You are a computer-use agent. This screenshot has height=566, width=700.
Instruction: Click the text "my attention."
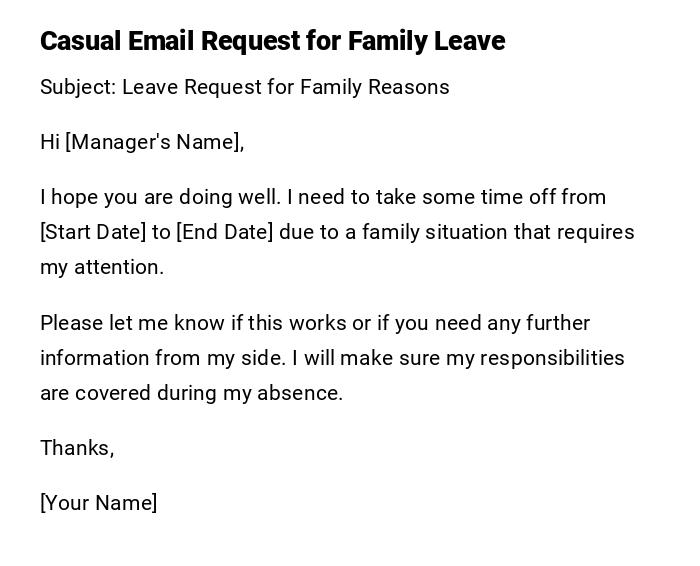[102, 267]
